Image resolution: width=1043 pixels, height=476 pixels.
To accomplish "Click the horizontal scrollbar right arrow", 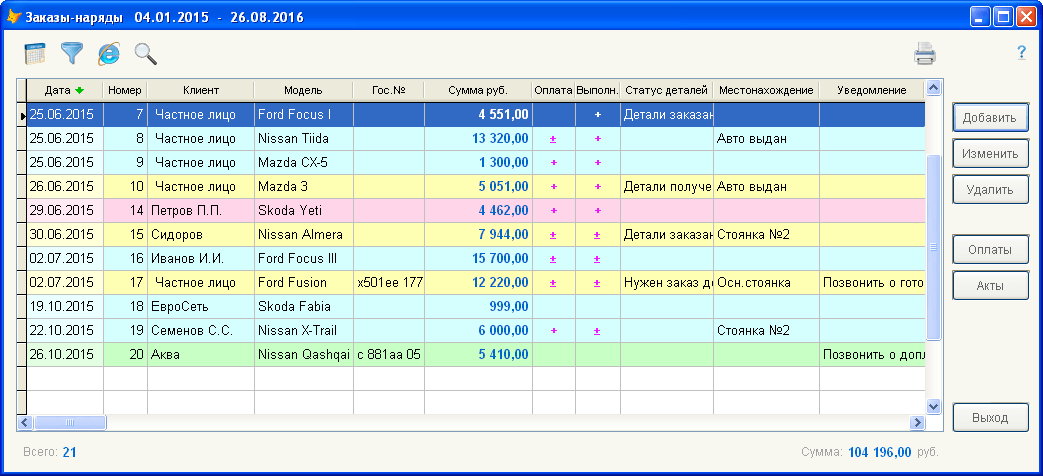I will pyautogui.click(x=917, y=422).
